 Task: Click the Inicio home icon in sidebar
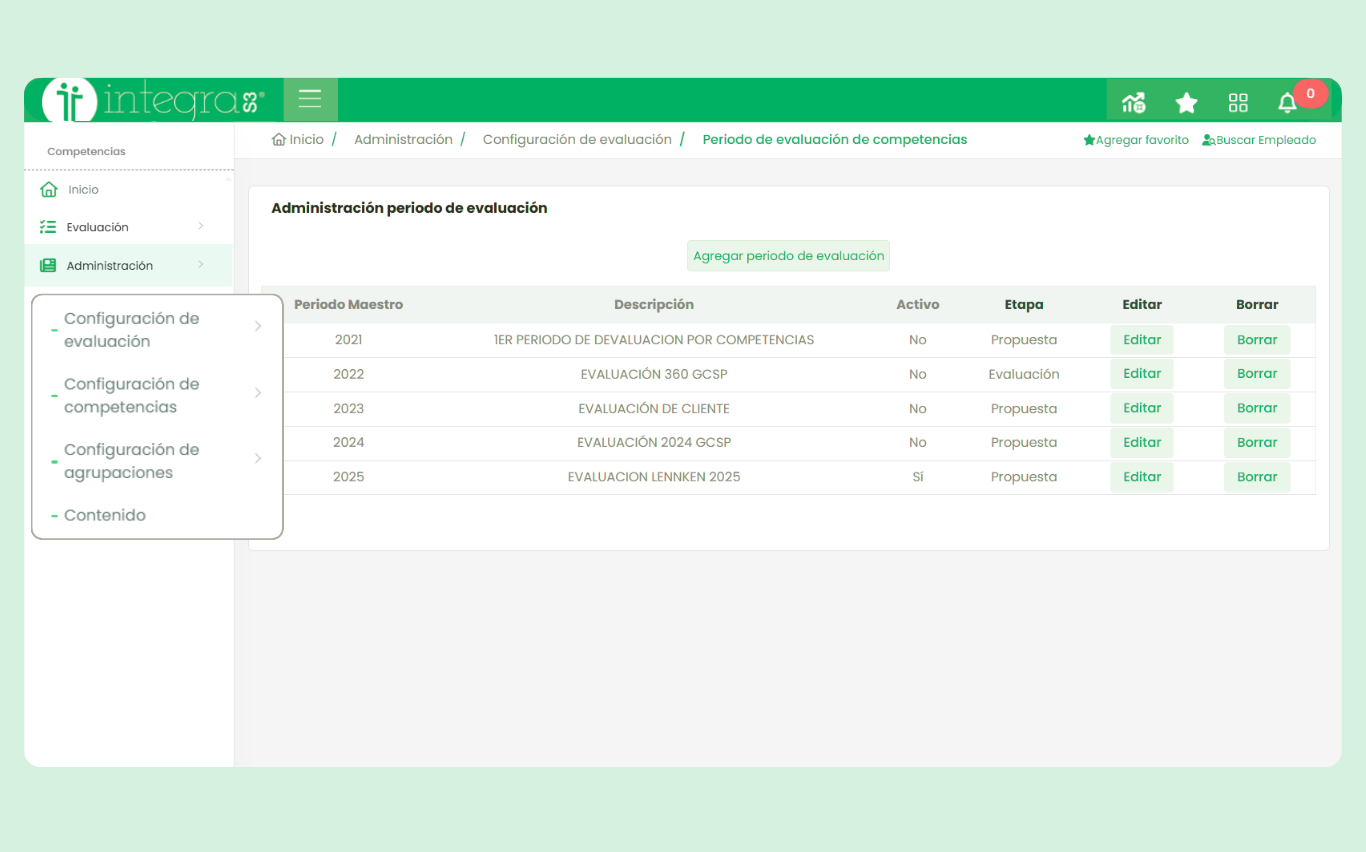click(x=48, y=189)
